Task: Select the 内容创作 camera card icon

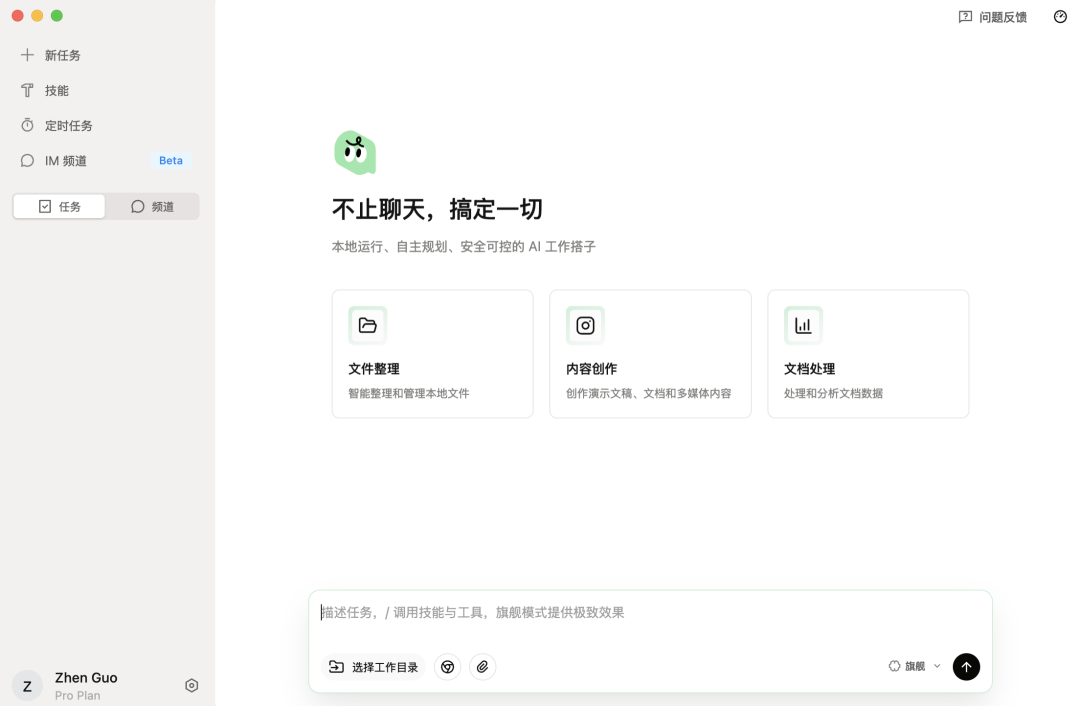Action: click(x=585, y=325)
